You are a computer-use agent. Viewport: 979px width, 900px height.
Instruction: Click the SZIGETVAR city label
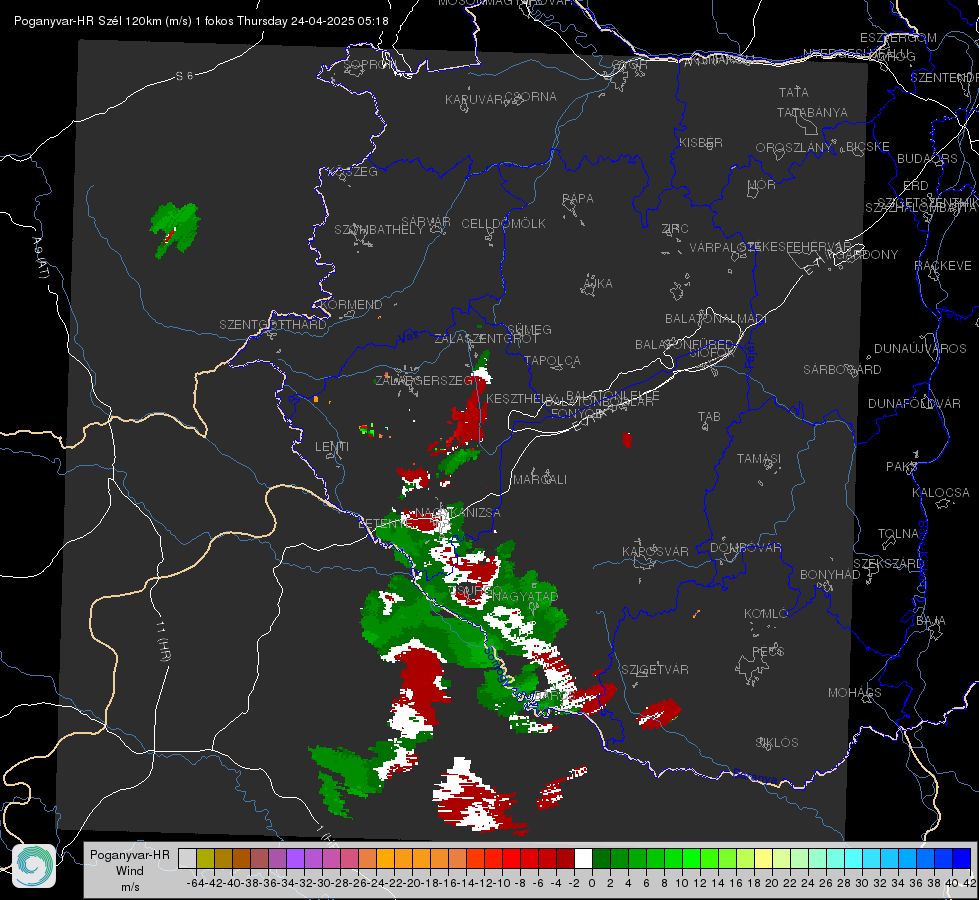click(x=654, y=670)
